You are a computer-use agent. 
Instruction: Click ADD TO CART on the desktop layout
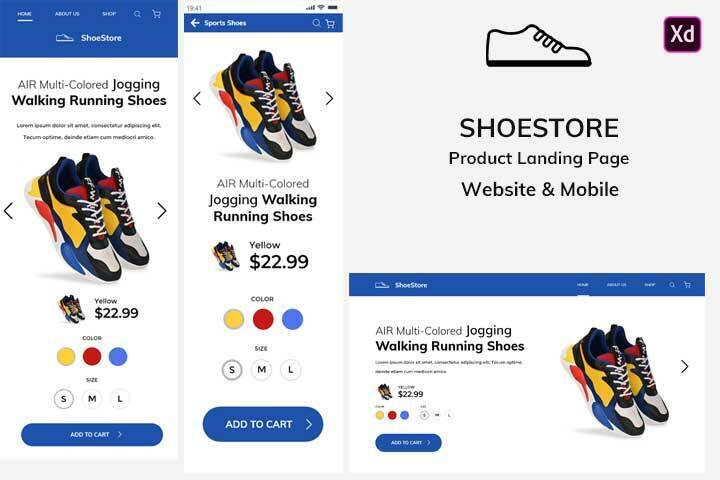click(x=408, y=443)
